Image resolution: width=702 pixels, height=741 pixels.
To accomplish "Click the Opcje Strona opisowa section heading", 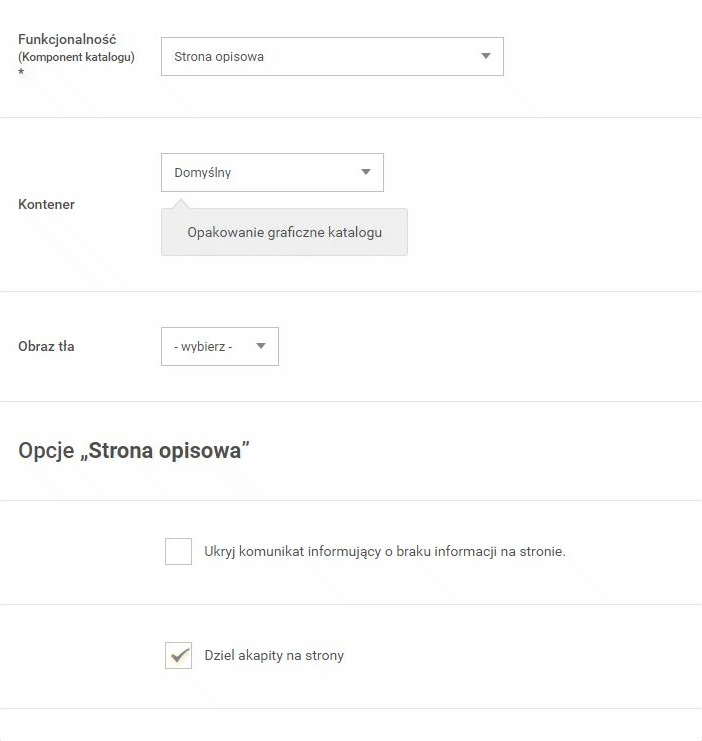I will pyautogui.click(x=134, y=450).
